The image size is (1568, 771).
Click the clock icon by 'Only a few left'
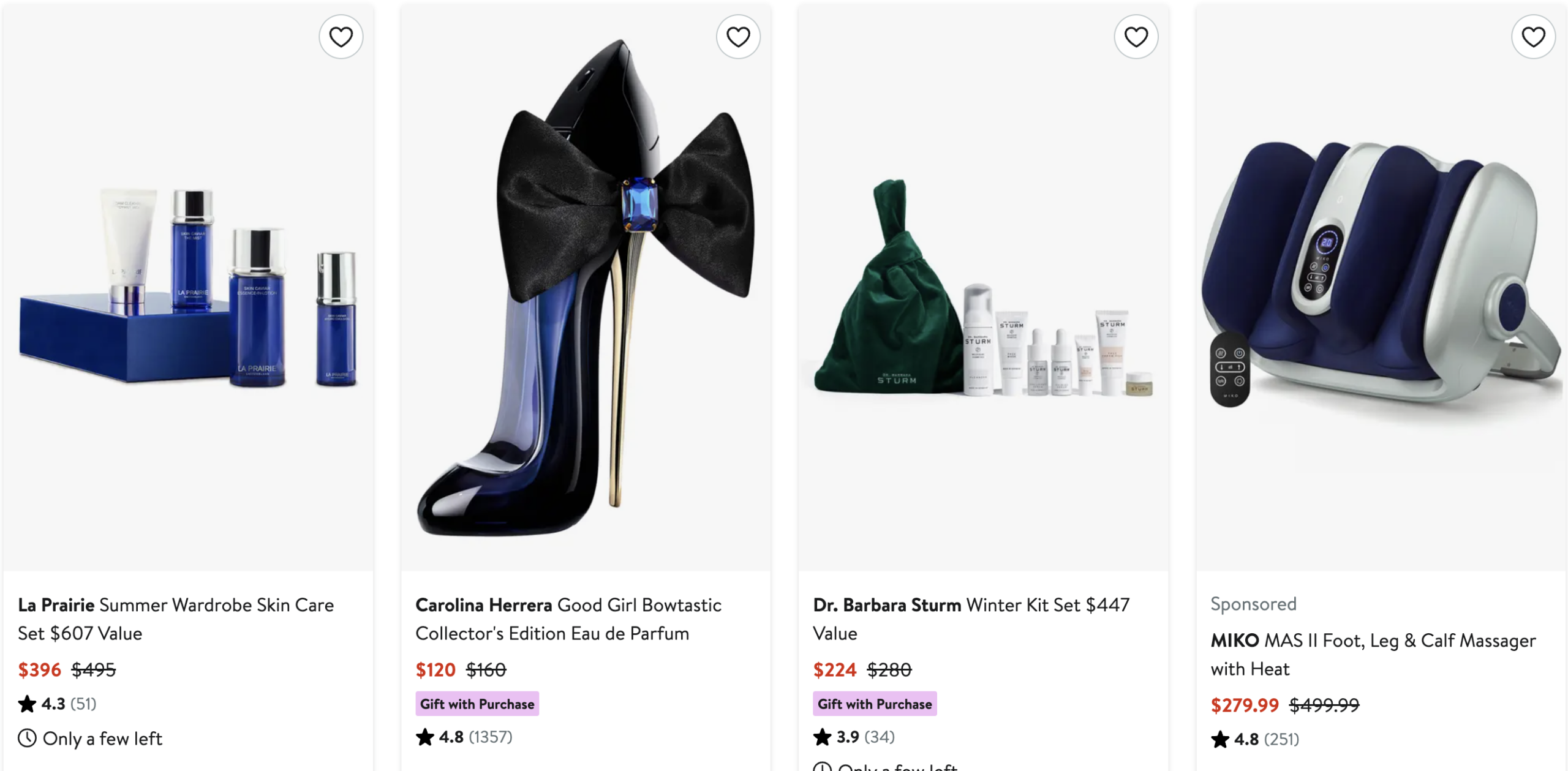coord(27,738)
